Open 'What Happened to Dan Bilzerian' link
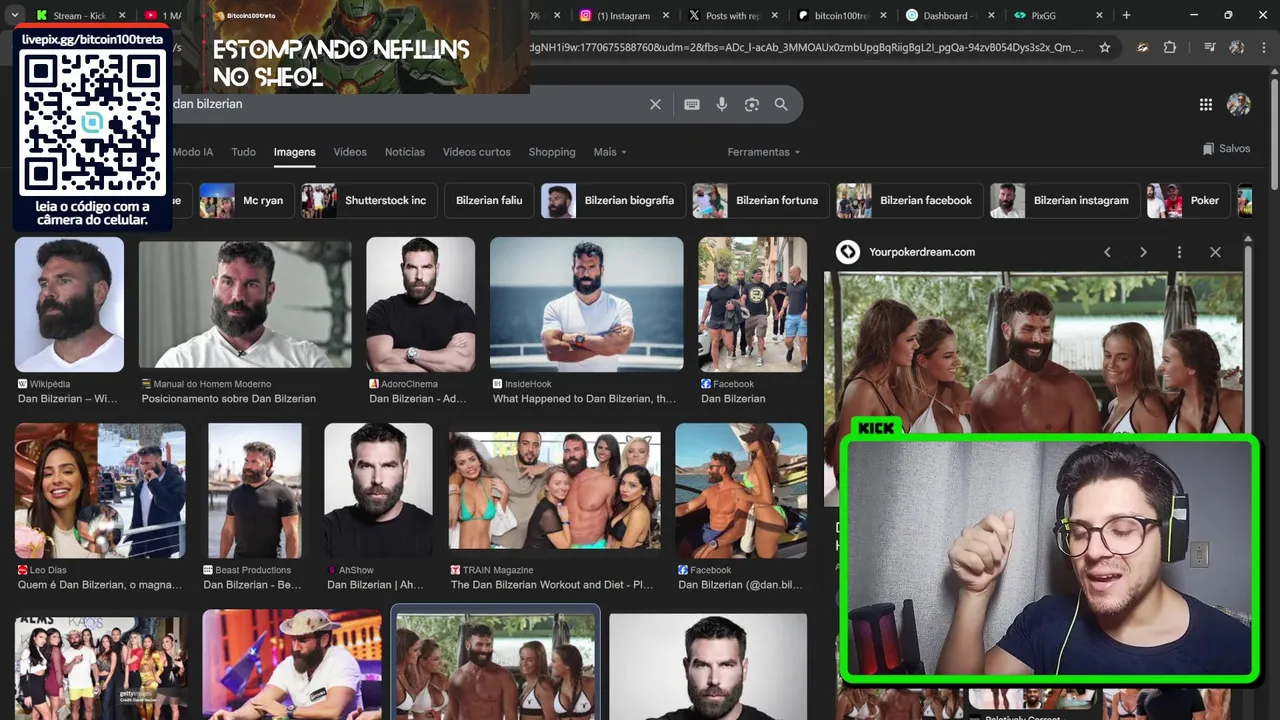The image size is (1280, 720). click(585, 398)
